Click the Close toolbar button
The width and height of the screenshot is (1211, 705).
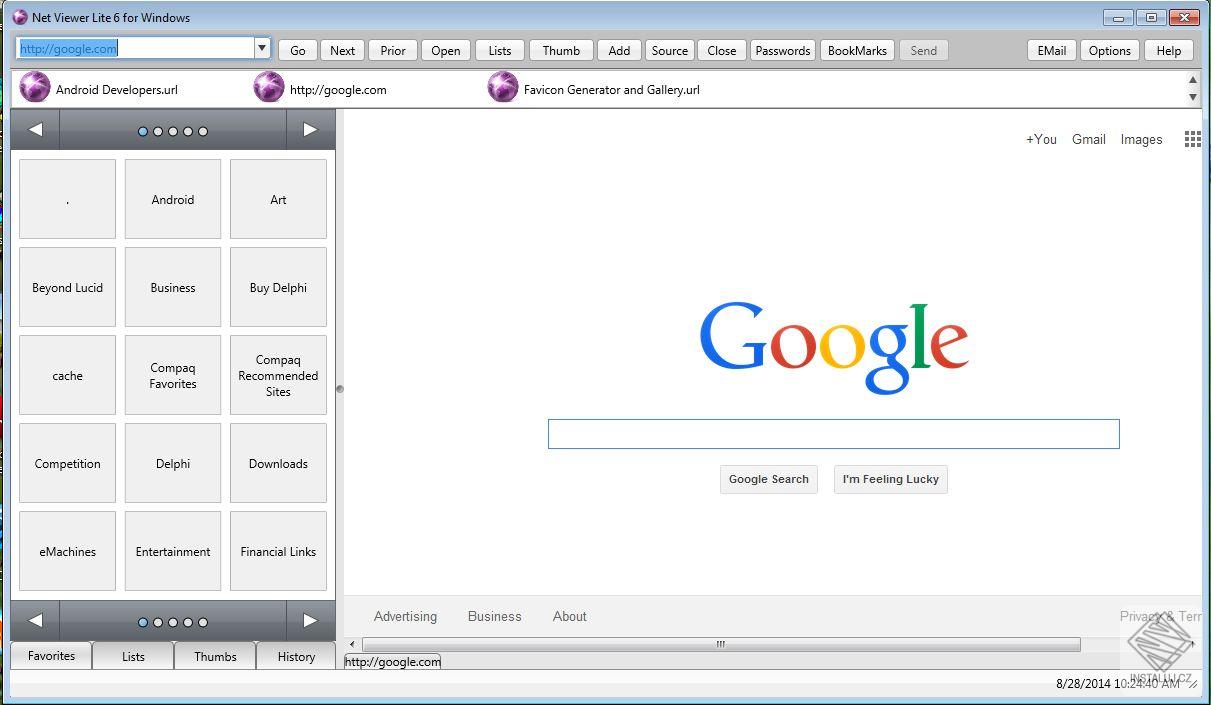pyautogui.click(x=722, y=50)
